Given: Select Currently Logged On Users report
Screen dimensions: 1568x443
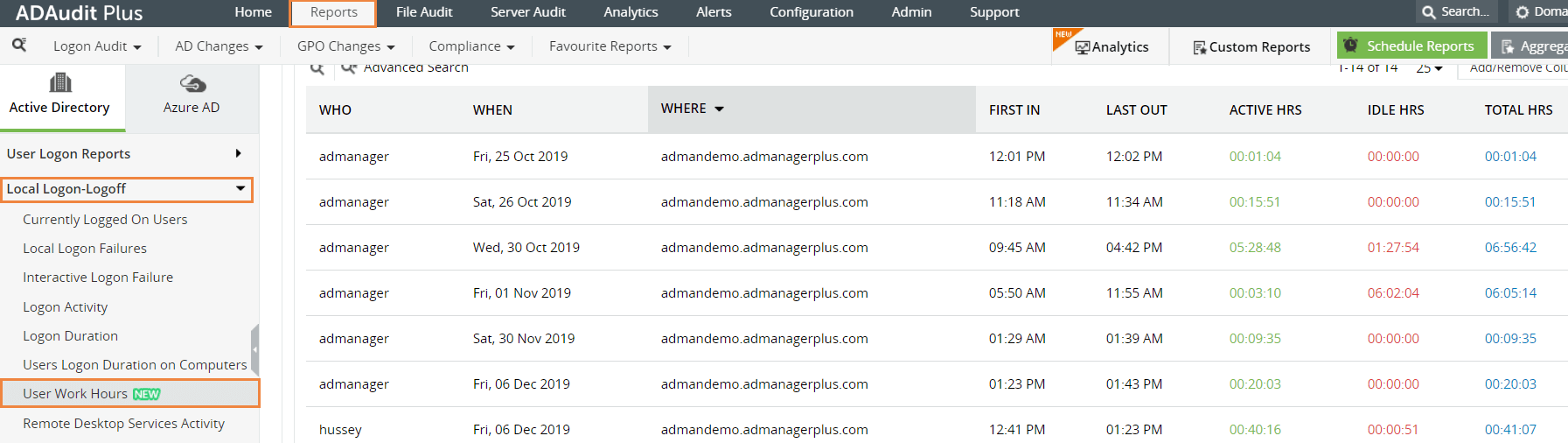Looking at the screenshot, I should pyautogui.click(x=105, y=220).
